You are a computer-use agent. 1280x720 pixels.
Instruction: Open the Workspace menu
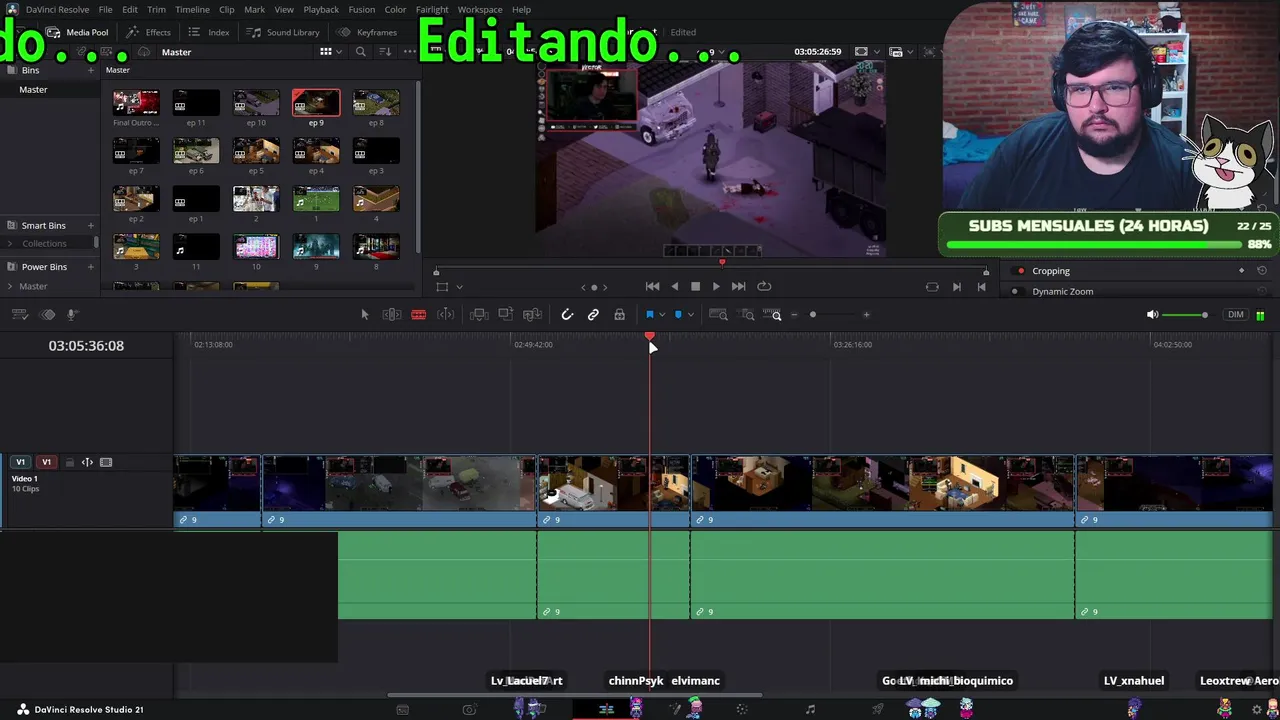tap(480, 10)
